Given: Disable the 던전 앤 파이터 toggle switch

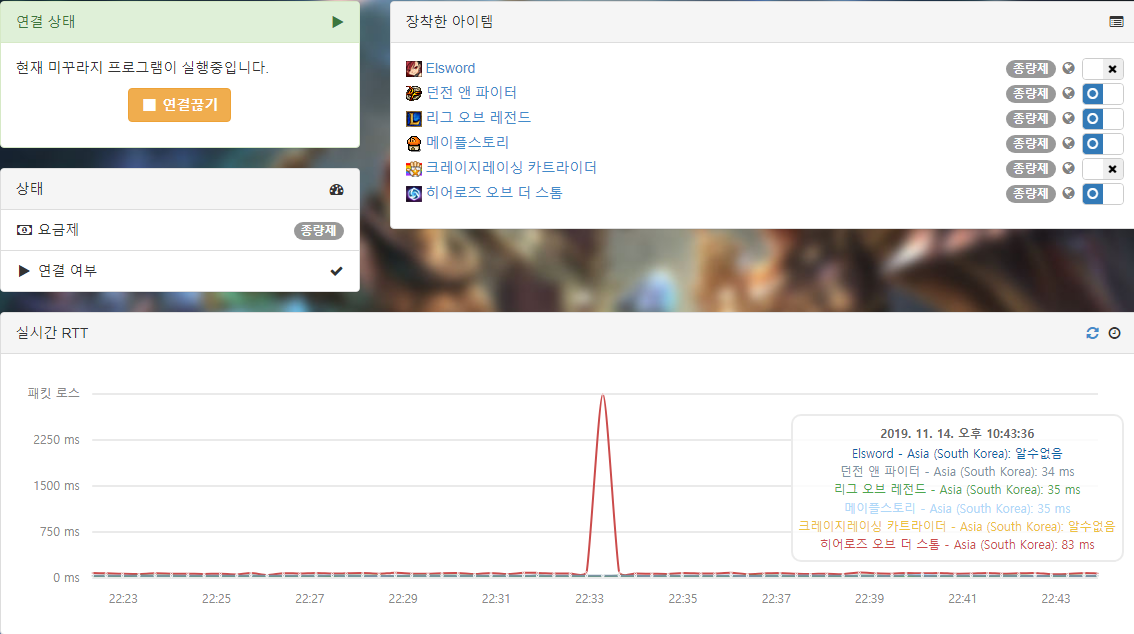Looking at the screenshot, I should tap(1103, 93).
